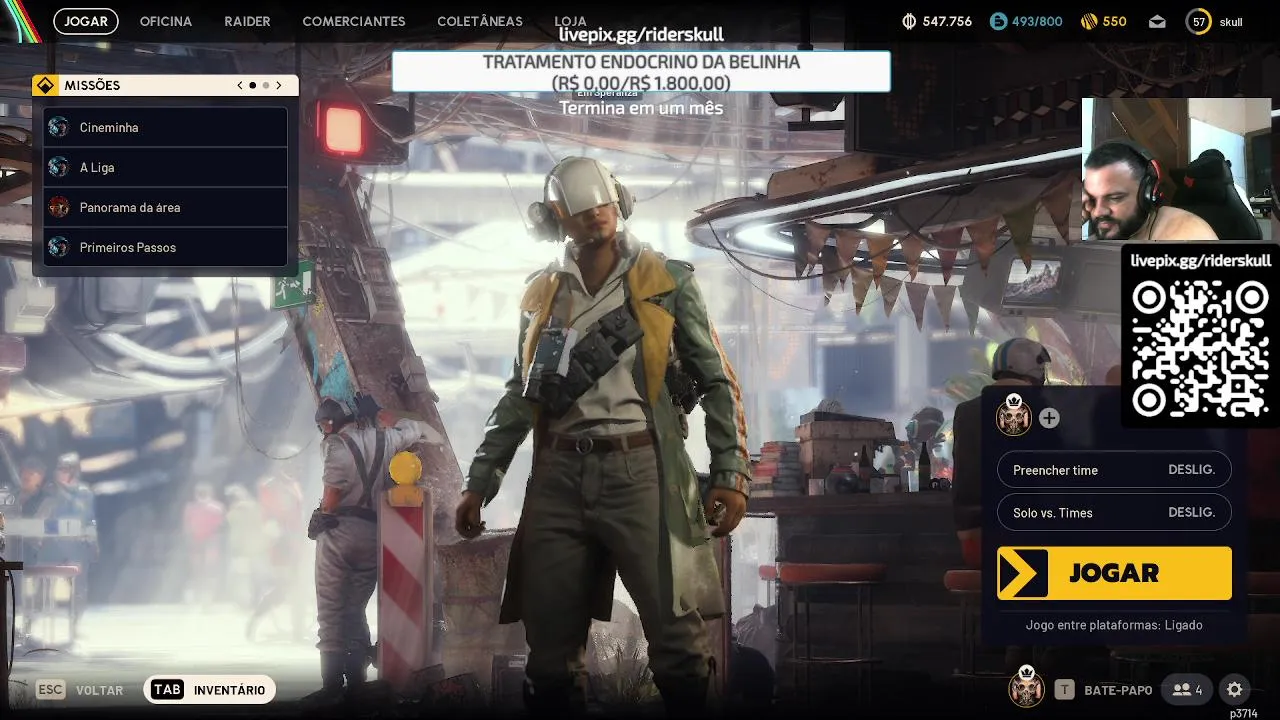The height and width of the screenshot is (720, 1280).
Task: Open the Jogar tab
Action: [x=86, y=21]
